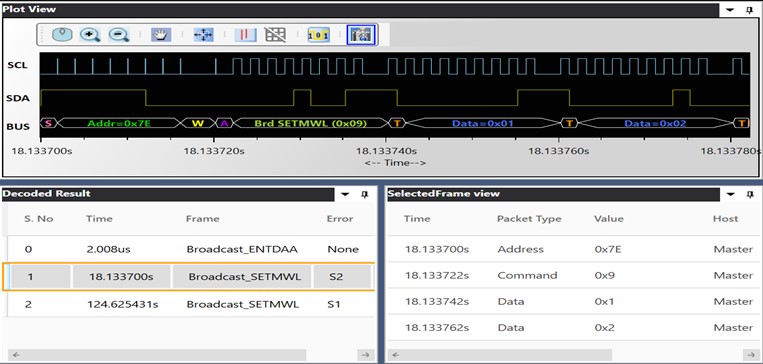The height and width of the screenshot is (364, 763).
Task: Click the S1 error cell
Action: [x=334, y=305]
